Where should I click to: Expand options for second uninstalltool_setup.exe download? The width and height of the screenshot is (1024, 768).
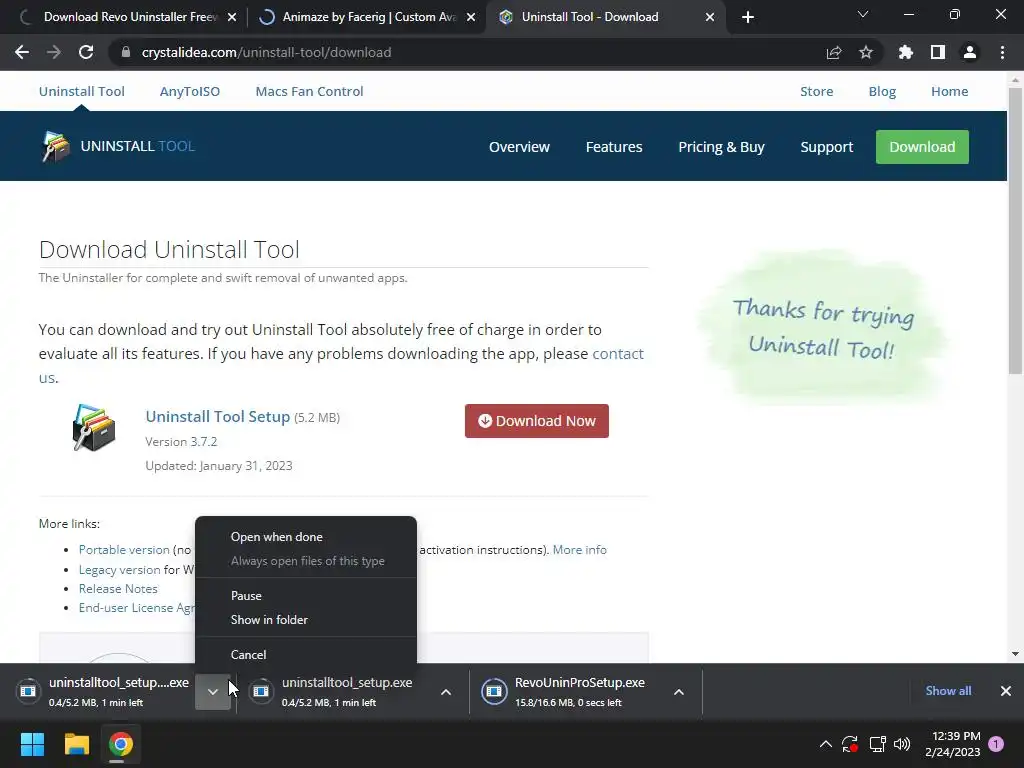(446, 692)
